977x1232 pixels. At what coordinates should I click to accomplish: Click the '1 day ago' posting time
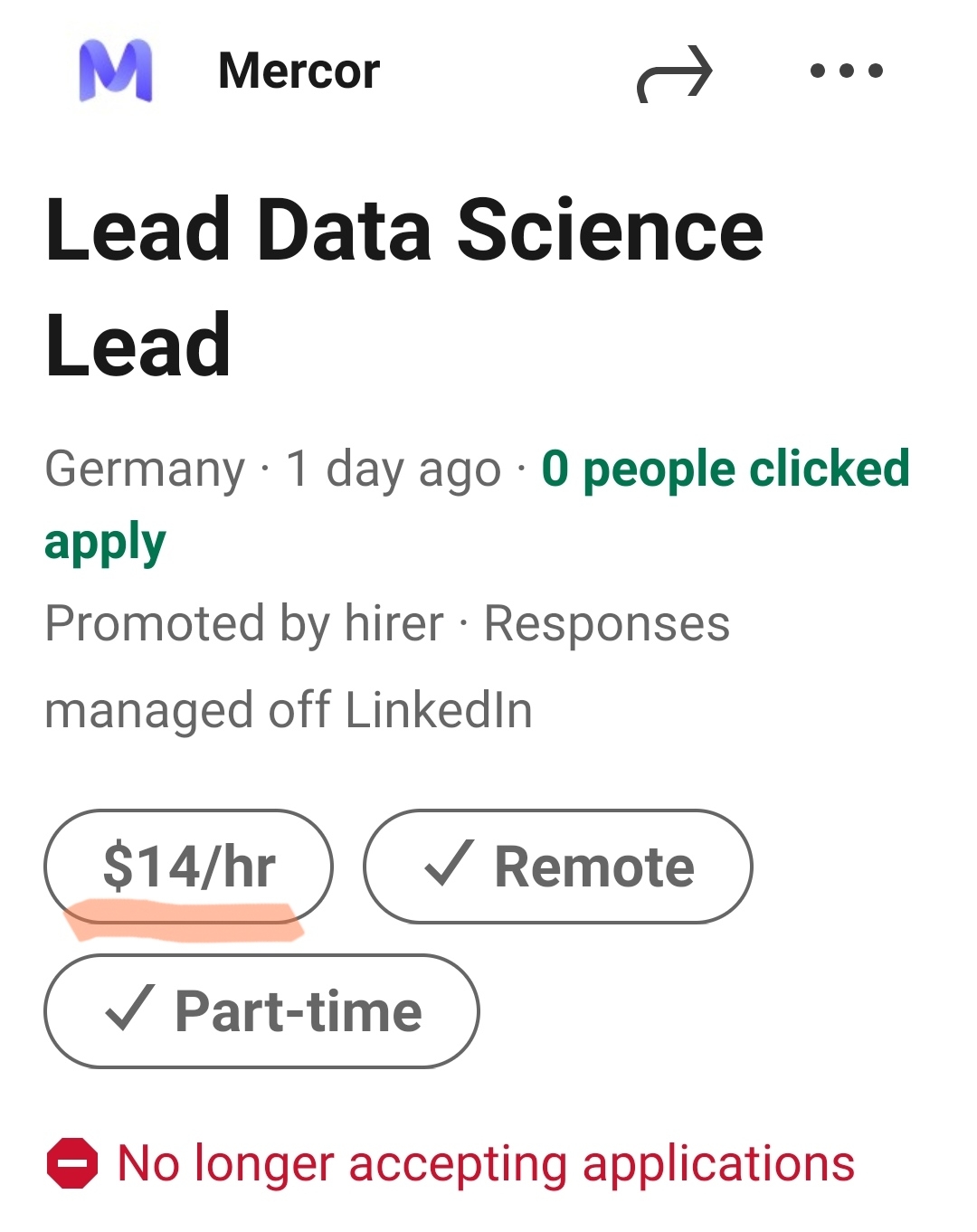pos(394,469)
